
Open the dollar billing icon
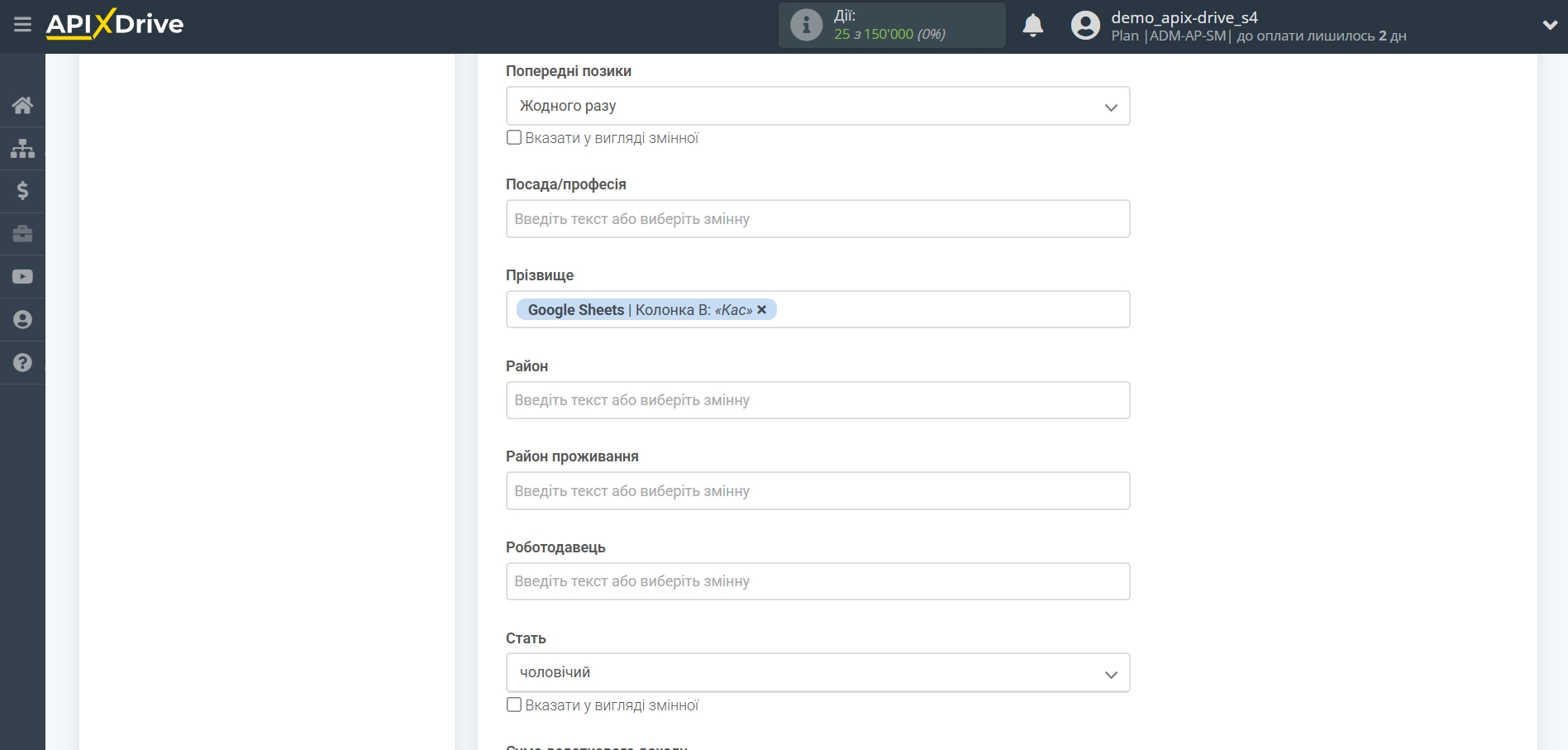tap(22, 191)
